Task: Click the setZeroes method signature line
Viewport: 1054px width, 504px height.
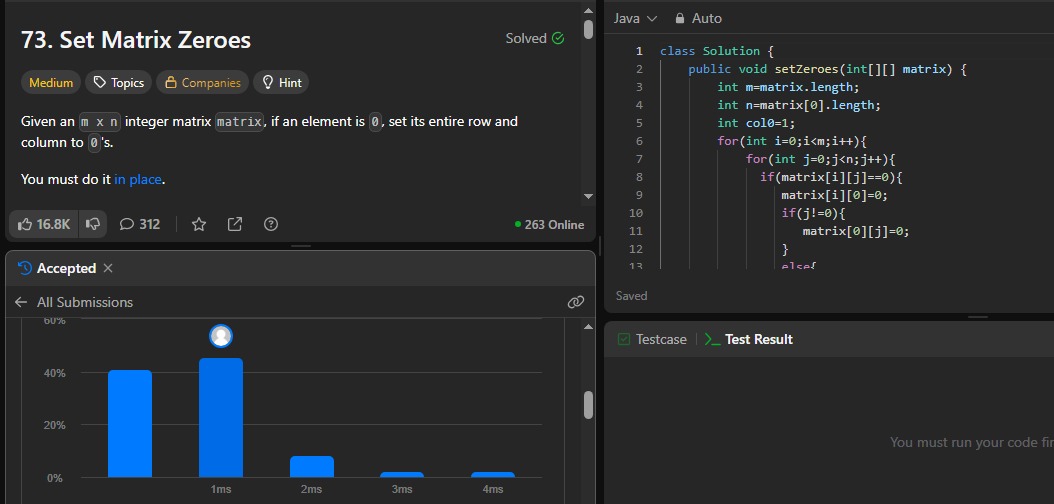Action: [x=827, y=69]
